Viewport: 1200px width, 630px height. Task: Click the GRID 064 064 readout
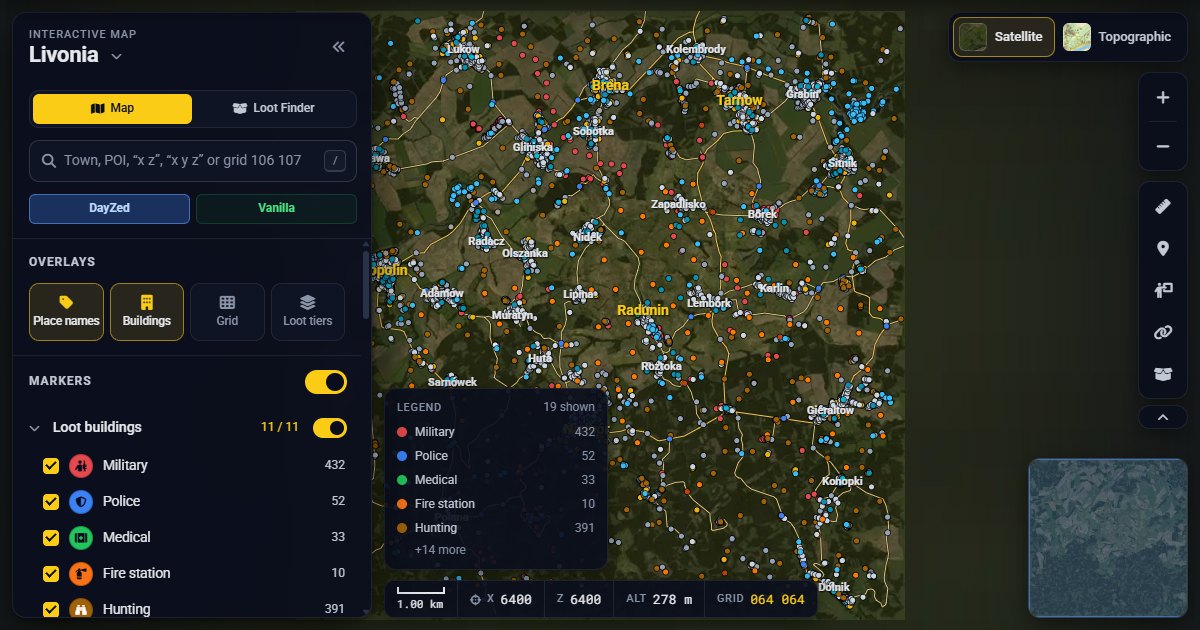[761, 600]
